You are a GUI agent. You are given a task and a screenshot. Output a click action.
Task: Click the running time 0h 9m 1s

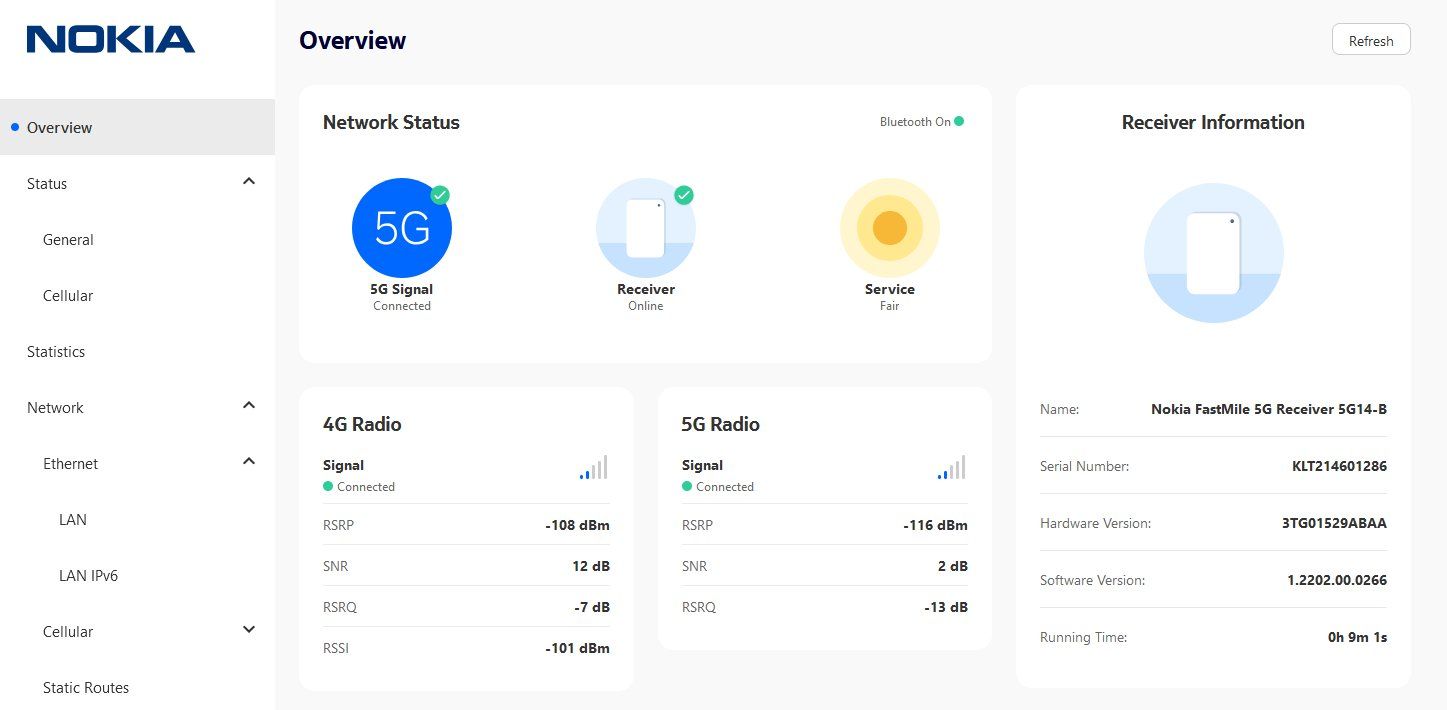[1357, 637]
